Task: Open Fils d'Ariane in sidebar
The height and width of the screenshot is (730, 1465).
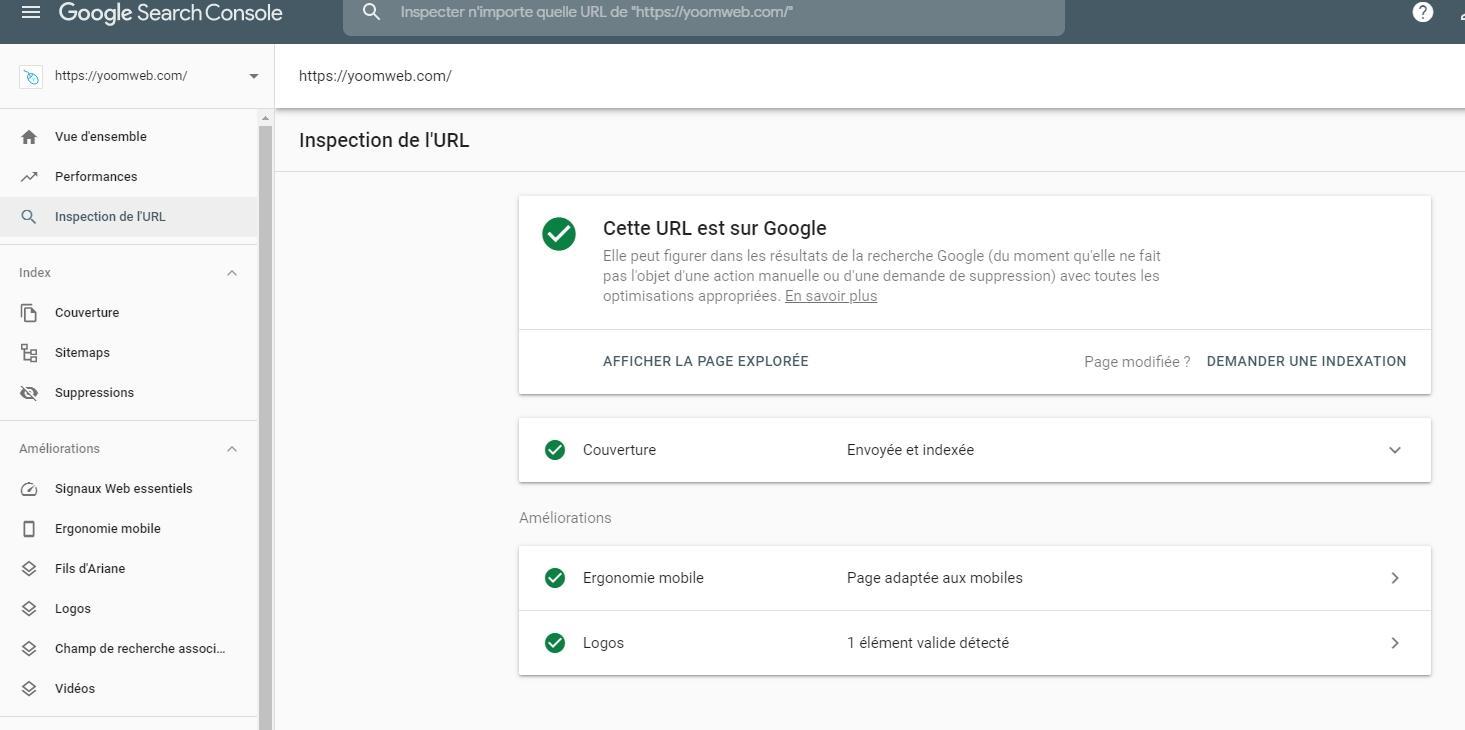Action: [x=90, y=569]
